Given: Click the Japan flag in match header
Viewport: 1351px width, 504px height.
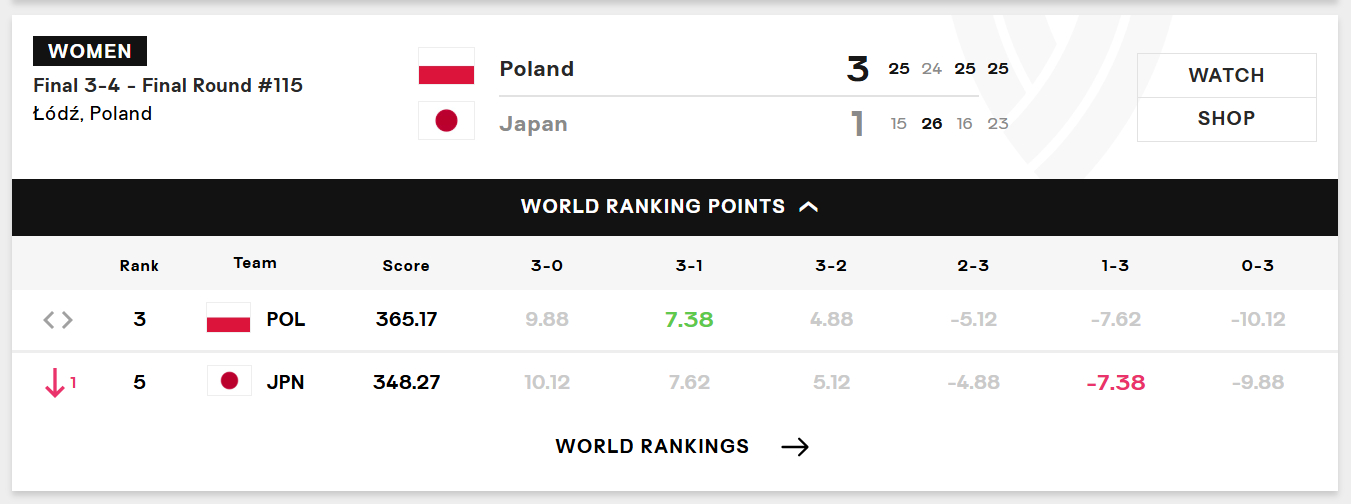Looking at the screenshot, I should coord(446,121).
